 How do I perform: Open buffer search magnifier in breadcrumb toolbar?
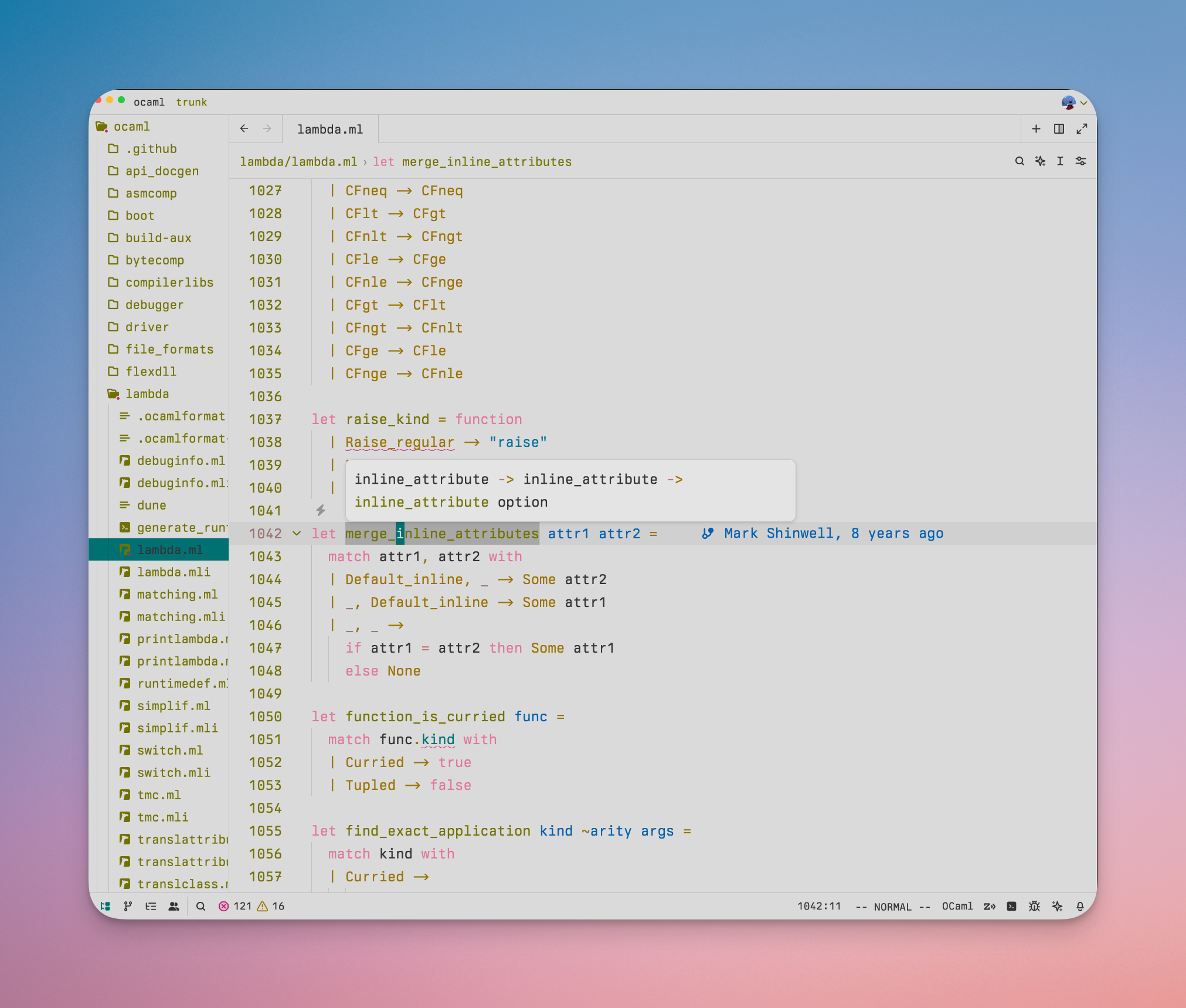[1020, 161]
